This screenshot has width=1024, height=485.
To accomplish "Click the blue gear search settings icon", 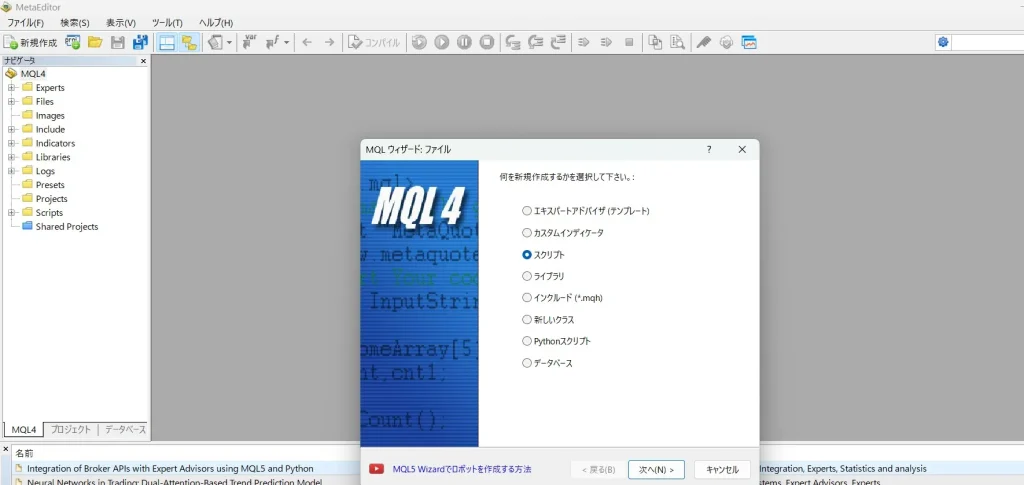I will tap(943, 42).
